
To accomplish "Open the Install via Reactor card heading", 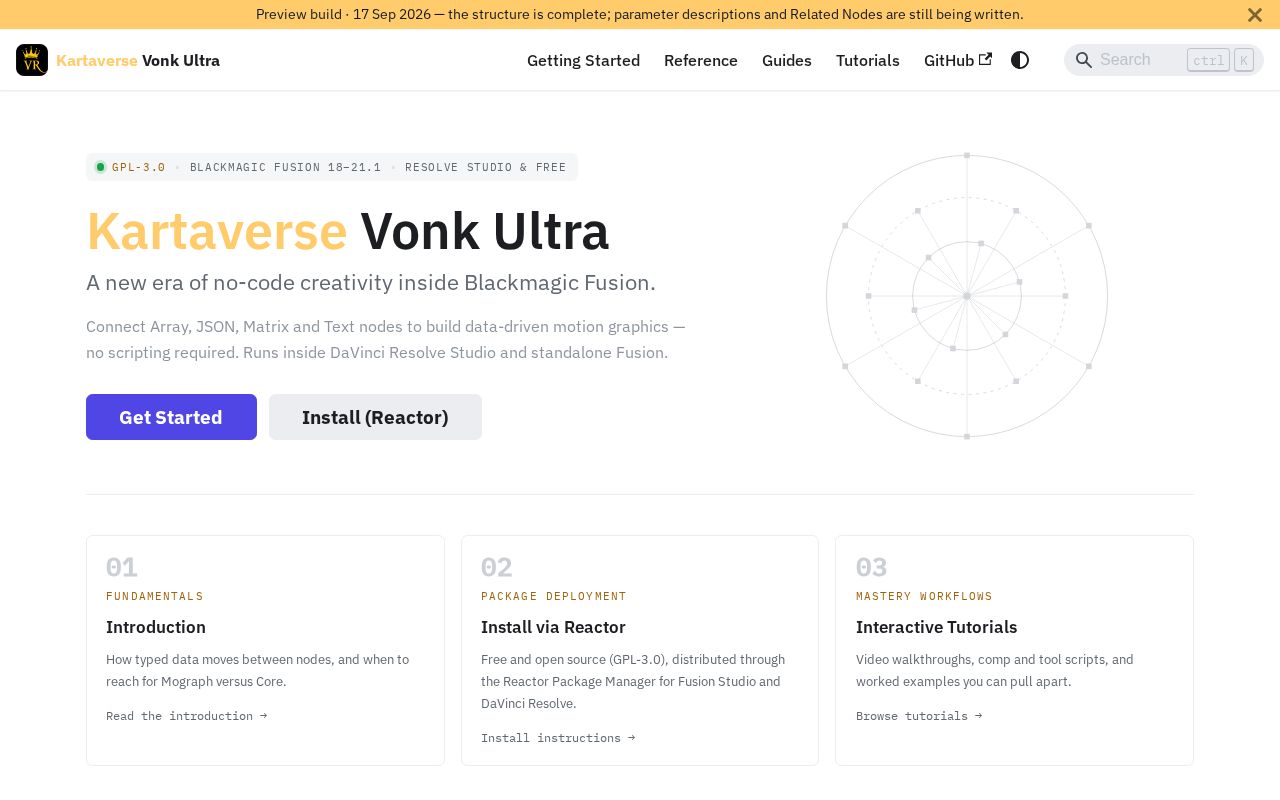I will click(x=553, y=627).
